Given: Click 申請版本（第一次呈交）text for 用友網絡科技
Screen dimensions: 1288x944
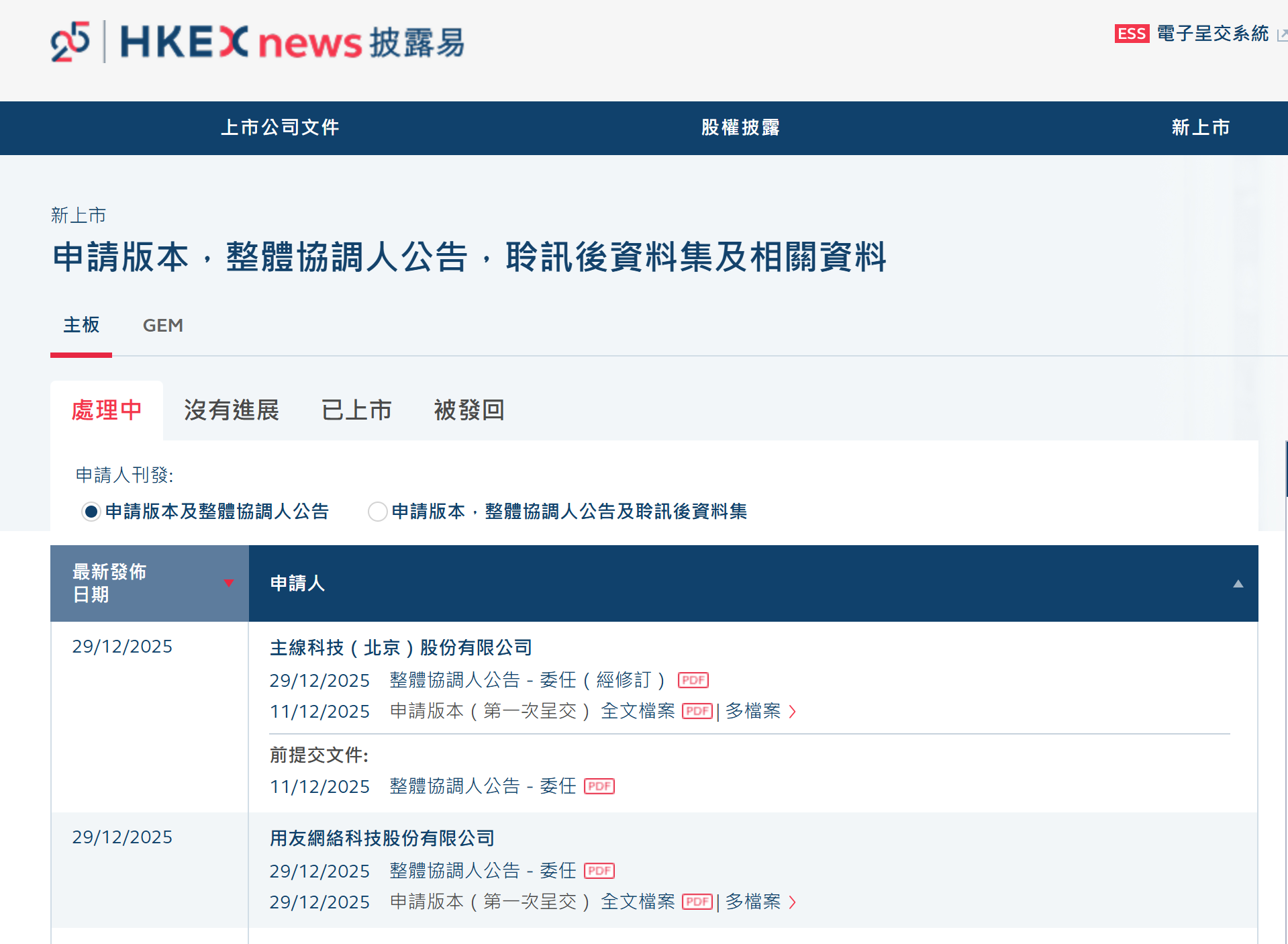Looking at the screenshot, I should pos(491,902).
